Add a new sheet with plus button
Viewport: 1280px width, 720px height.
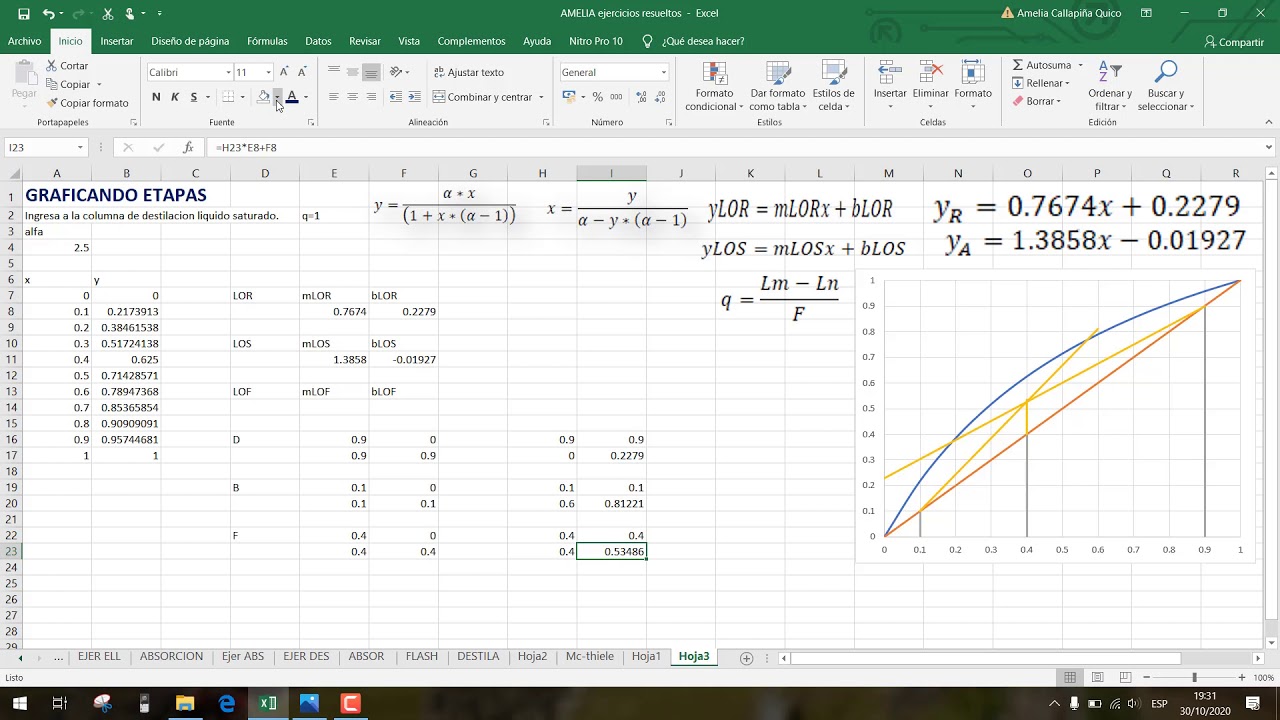pos(746,658)
